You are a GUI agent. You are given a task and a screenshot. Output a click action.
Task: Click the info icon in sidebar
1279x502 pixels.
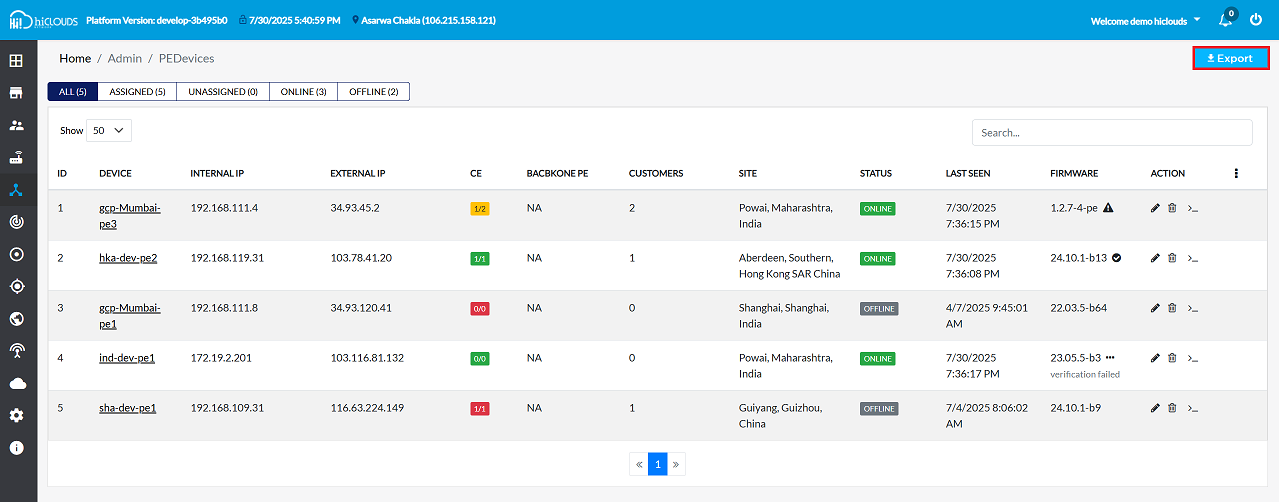coord(16,447)
